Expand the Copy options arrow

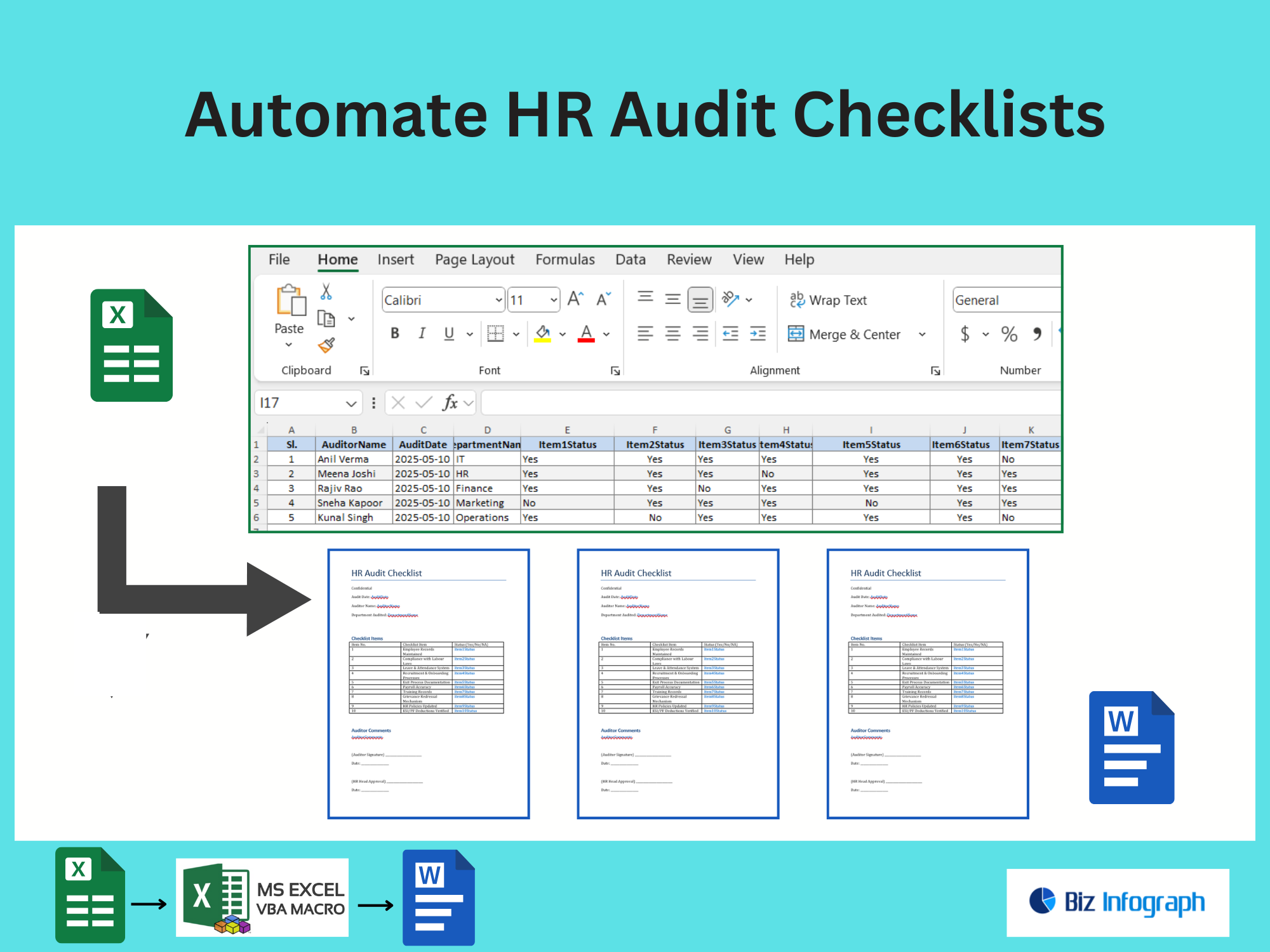pyautogui.click(x=351, y=319)
